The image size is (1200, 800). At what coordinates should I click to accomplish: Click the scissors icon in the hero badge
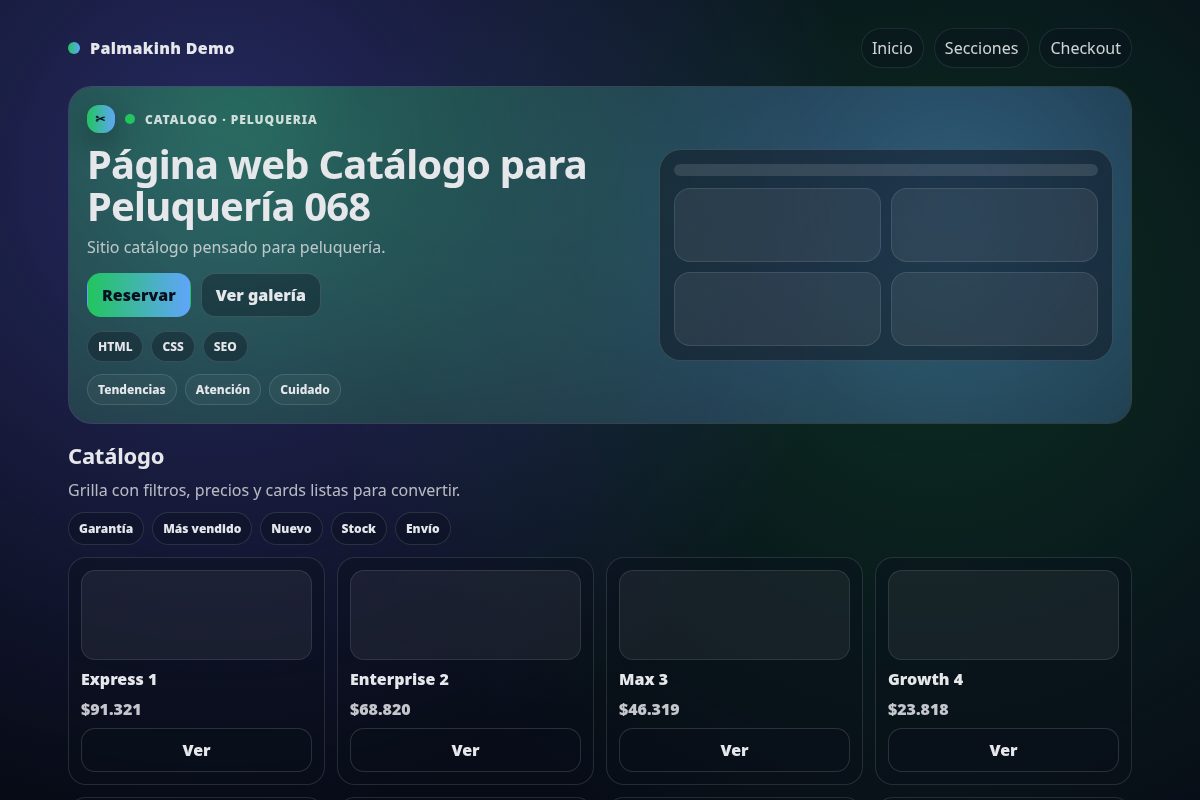click(x=101, y=118)
